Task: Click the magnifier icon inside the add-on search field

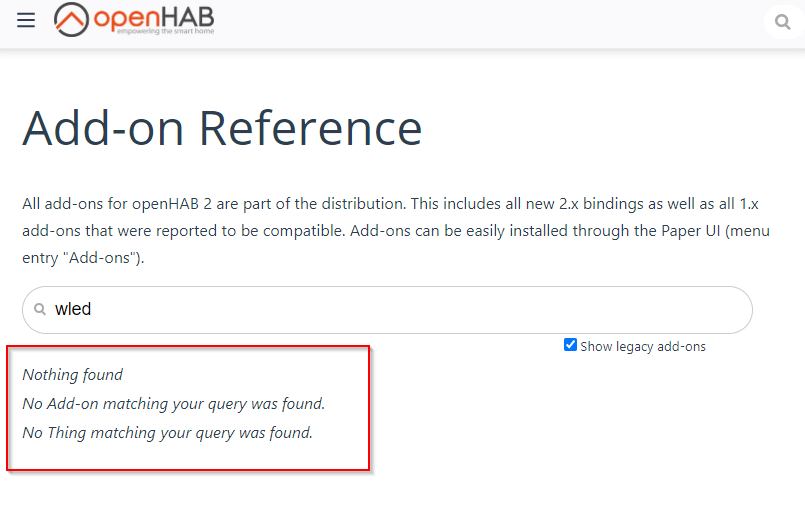Action: point(41,310)
